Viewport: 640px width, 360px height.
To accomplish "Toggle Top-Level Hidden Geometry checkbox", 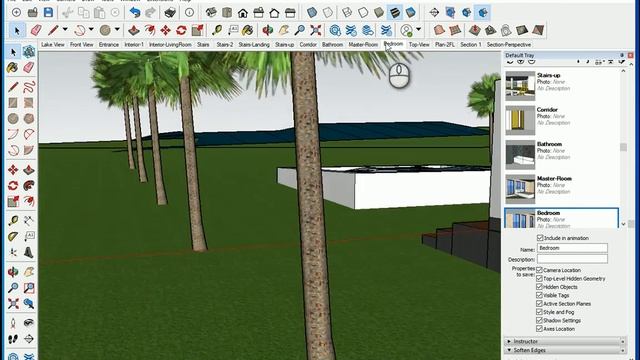I will 539,278.
